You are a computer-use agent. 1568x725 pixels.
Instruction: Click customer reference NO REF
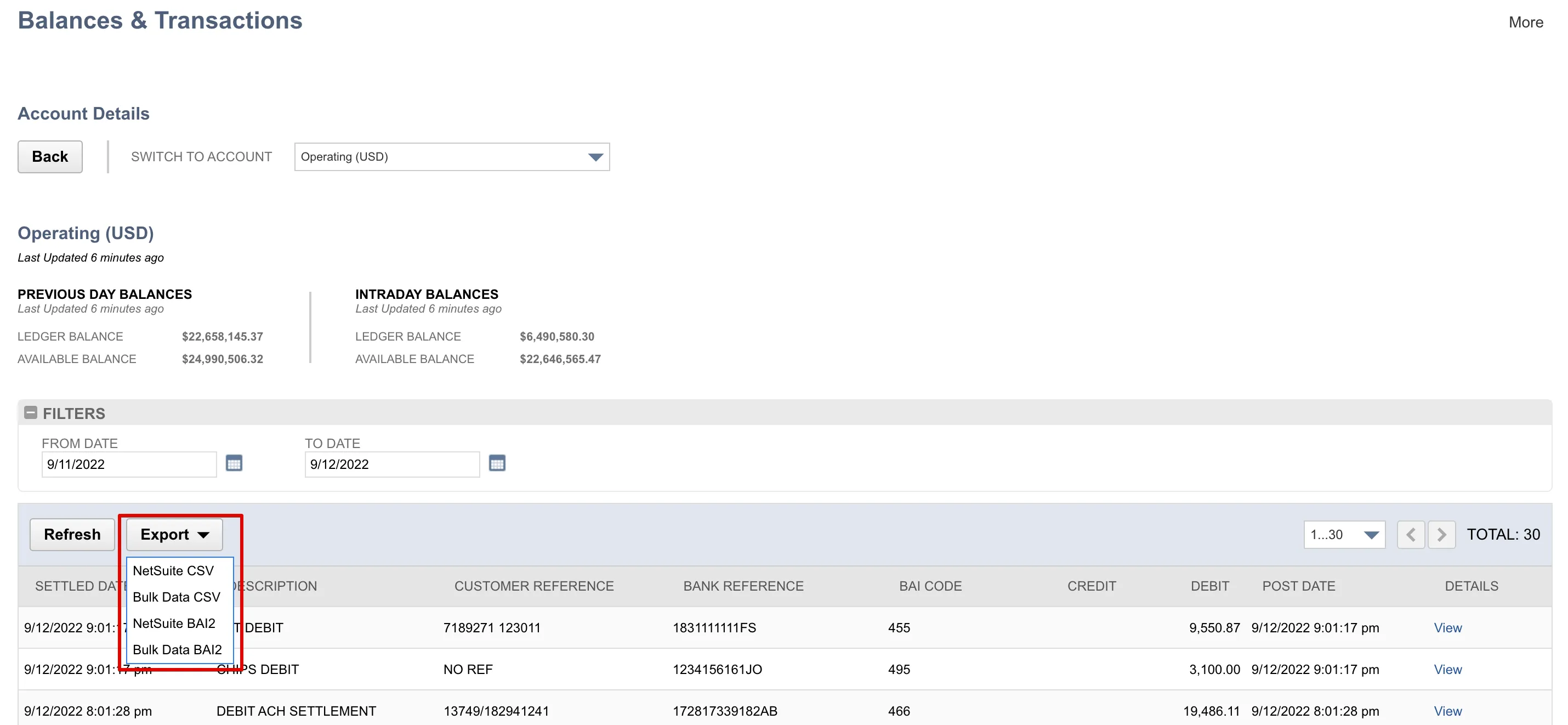coord(468,670)
